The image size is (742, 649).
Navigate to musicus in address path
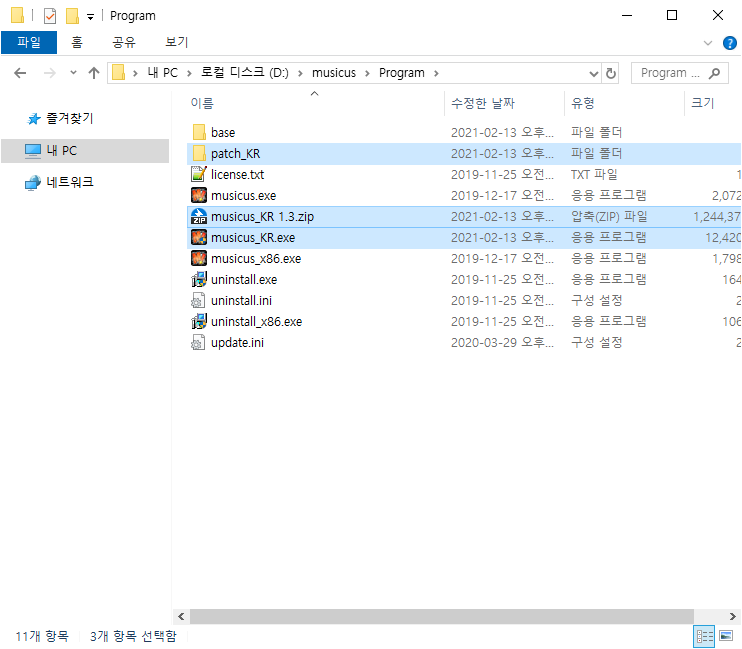(334, 73)
